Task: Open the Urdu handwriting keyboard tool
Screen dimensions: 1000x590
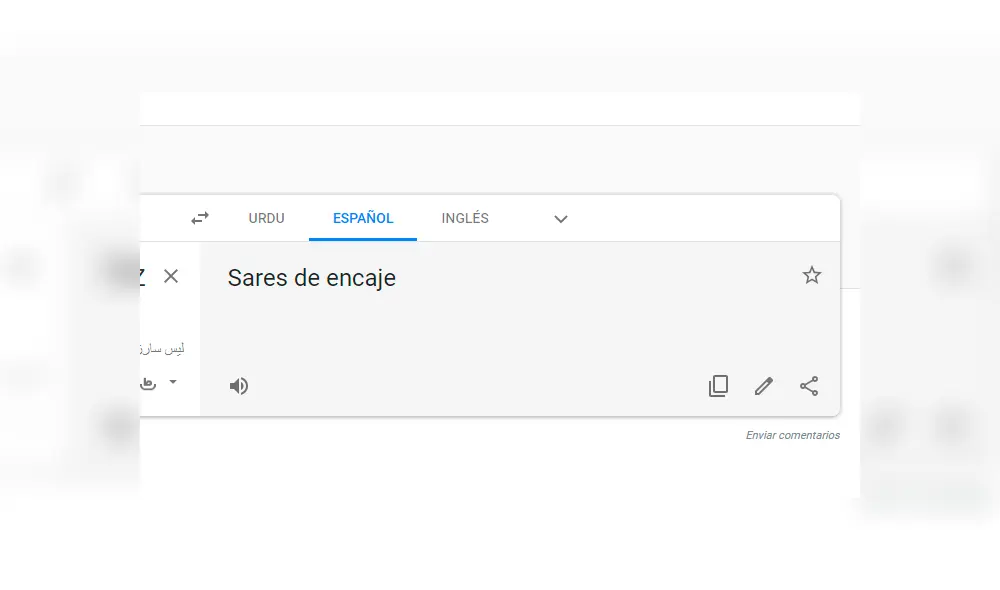Action: click(148, 383)
